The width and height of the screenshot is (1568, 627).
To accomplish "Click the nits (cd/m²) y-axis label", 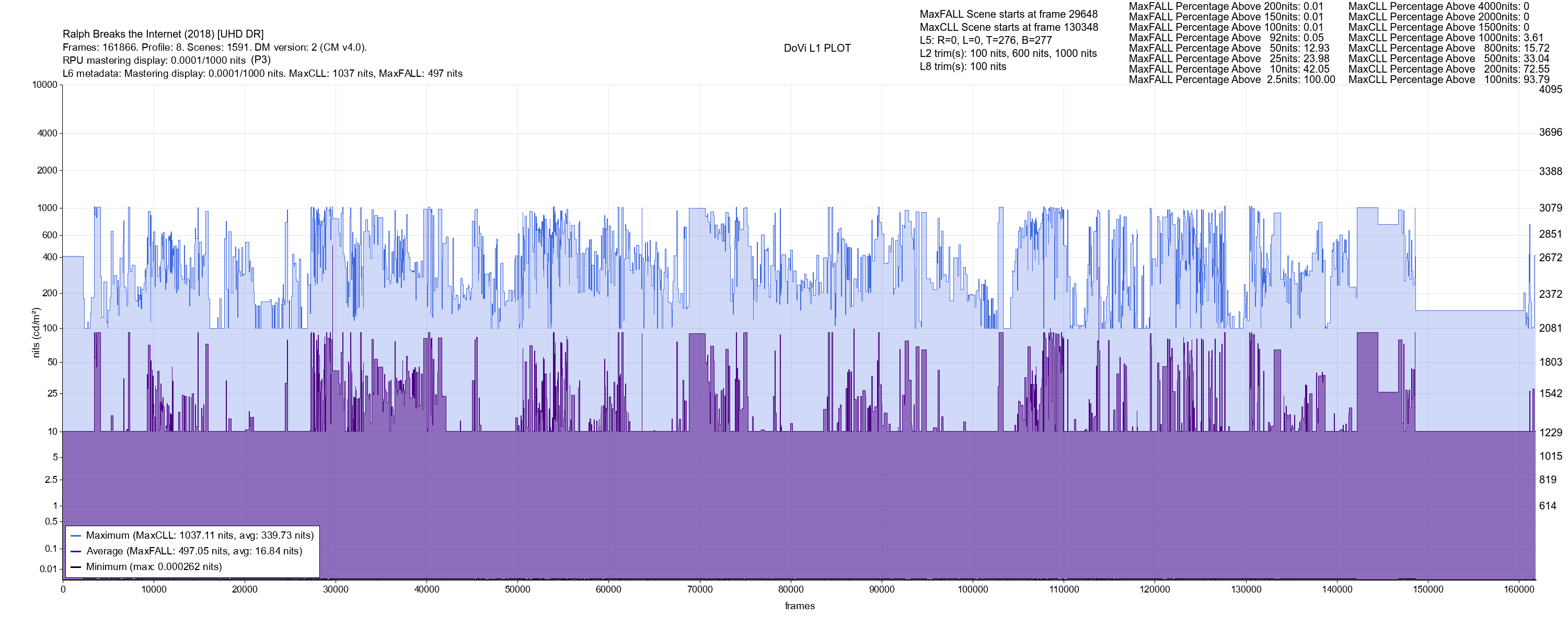I will click(36, 332).
